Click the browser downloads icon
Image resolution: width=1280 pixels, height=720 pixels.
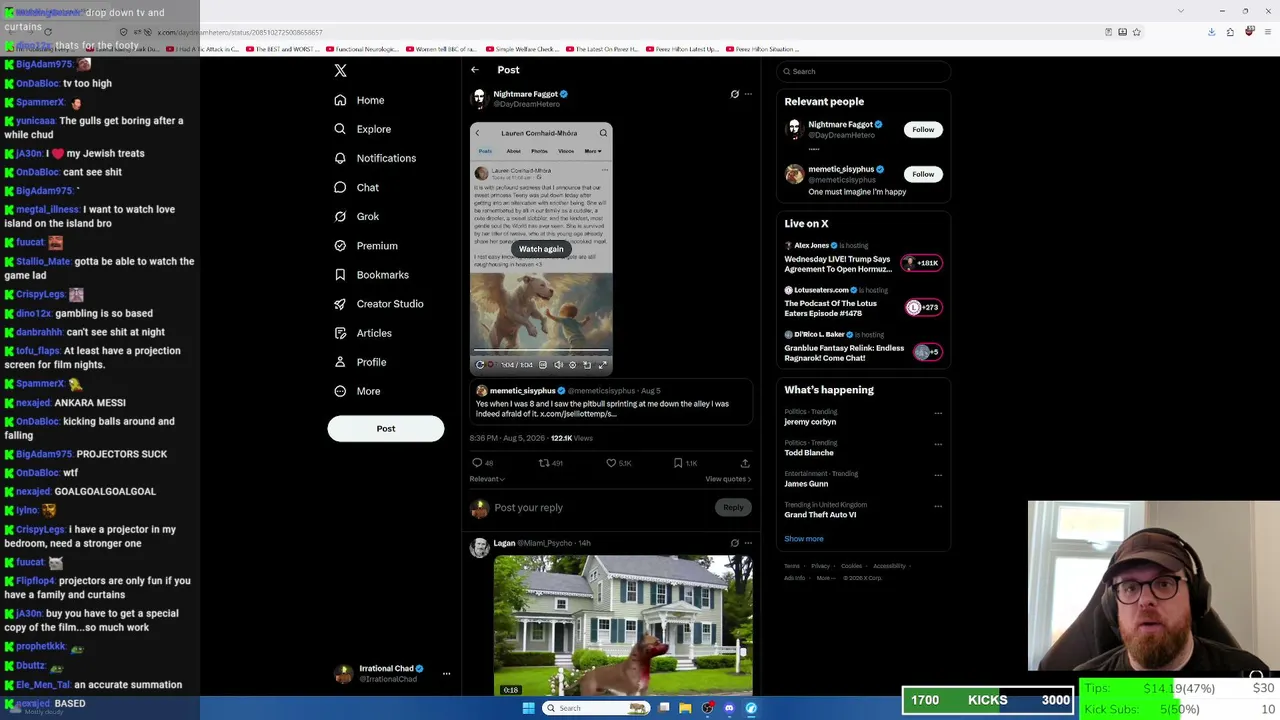click(x=1211, y=32)
